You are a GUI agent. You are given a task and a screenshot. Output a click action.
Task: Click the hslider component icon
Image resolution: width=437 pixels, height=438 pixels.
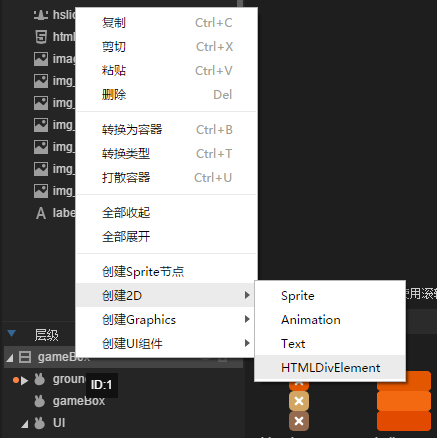pyautogui.click(x=41, y=15)
